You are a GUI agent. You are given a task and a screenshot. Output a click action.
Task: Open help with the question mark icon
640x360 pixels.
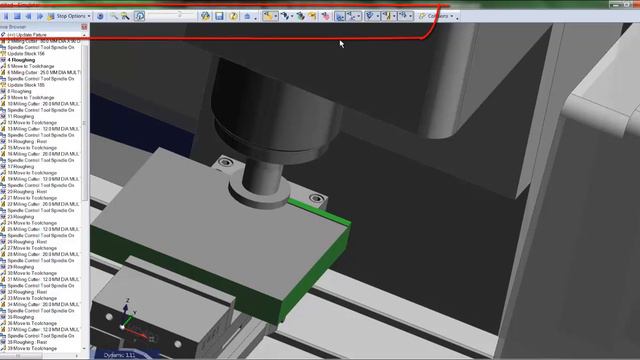pyautogui.click(x=233, y=16)
